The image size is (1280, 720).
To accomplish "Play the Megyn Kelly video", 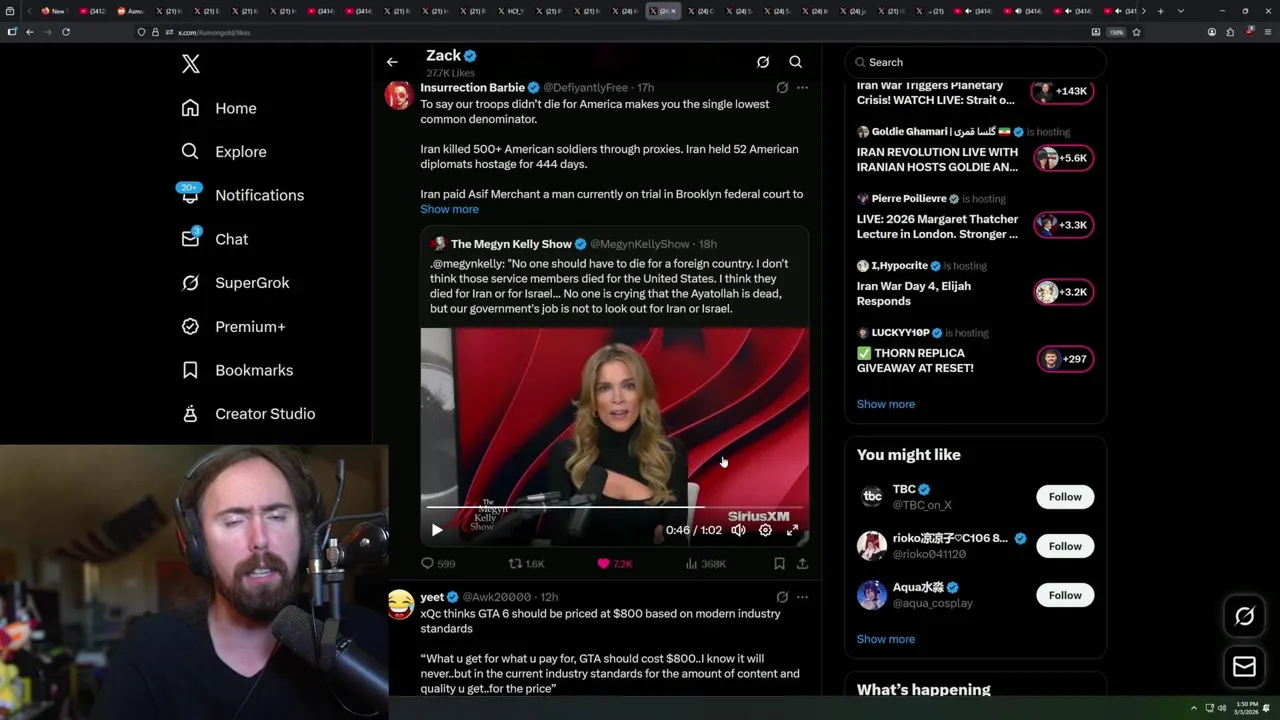I will point(437,530).
